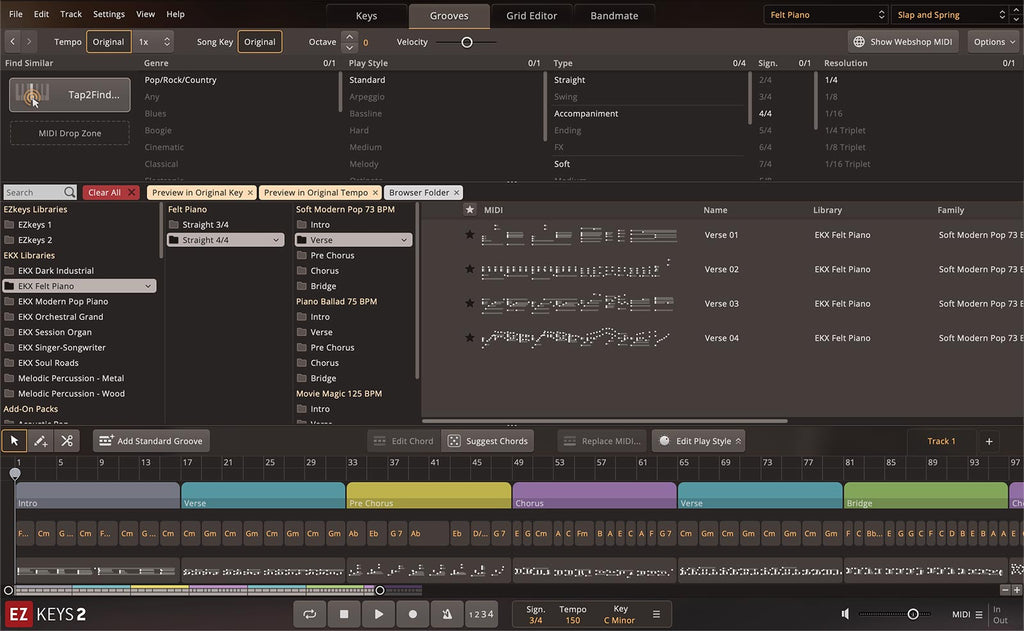Select the arrow pointer tool
1024x631 pixels.
coord(14,441)
